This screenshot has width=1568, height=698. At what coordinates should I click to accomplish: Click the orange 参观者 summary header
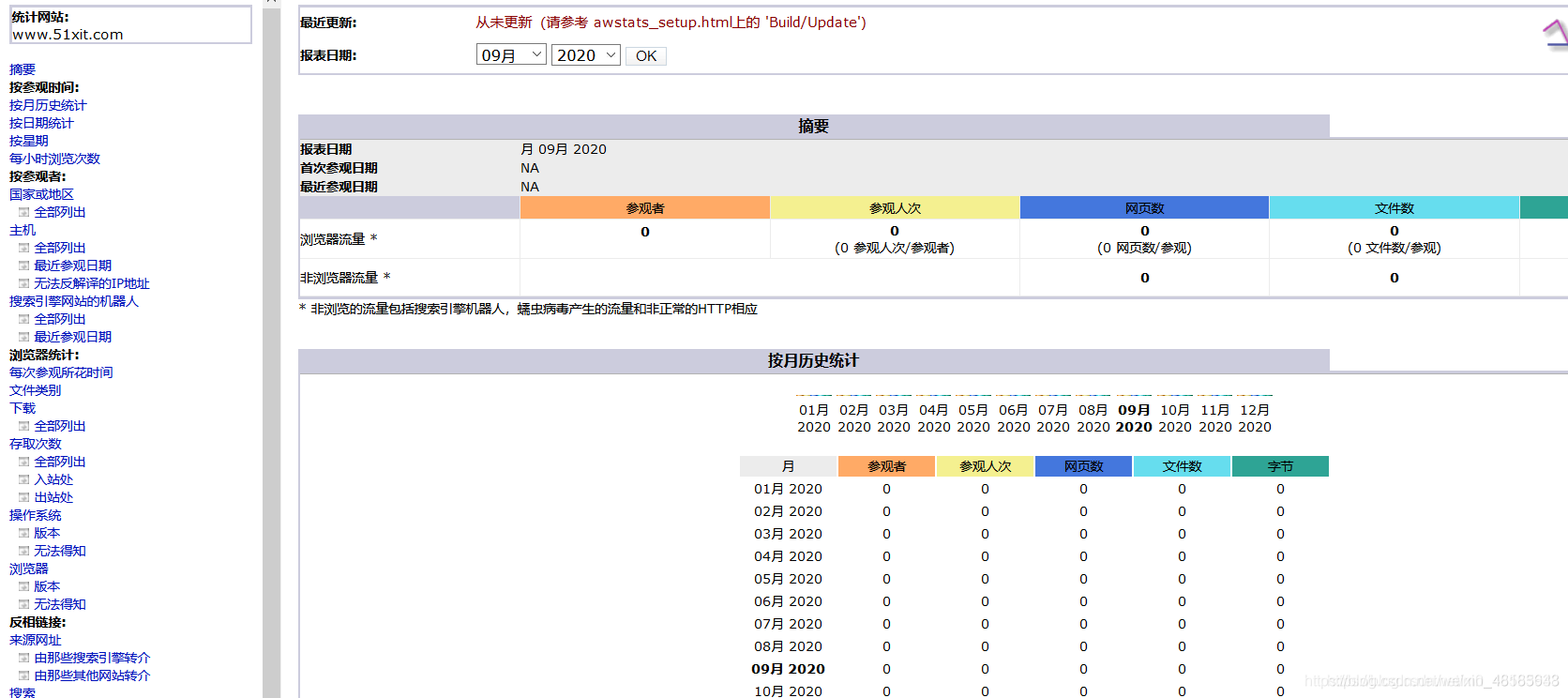pyautogui.click(x=645, y=207)
